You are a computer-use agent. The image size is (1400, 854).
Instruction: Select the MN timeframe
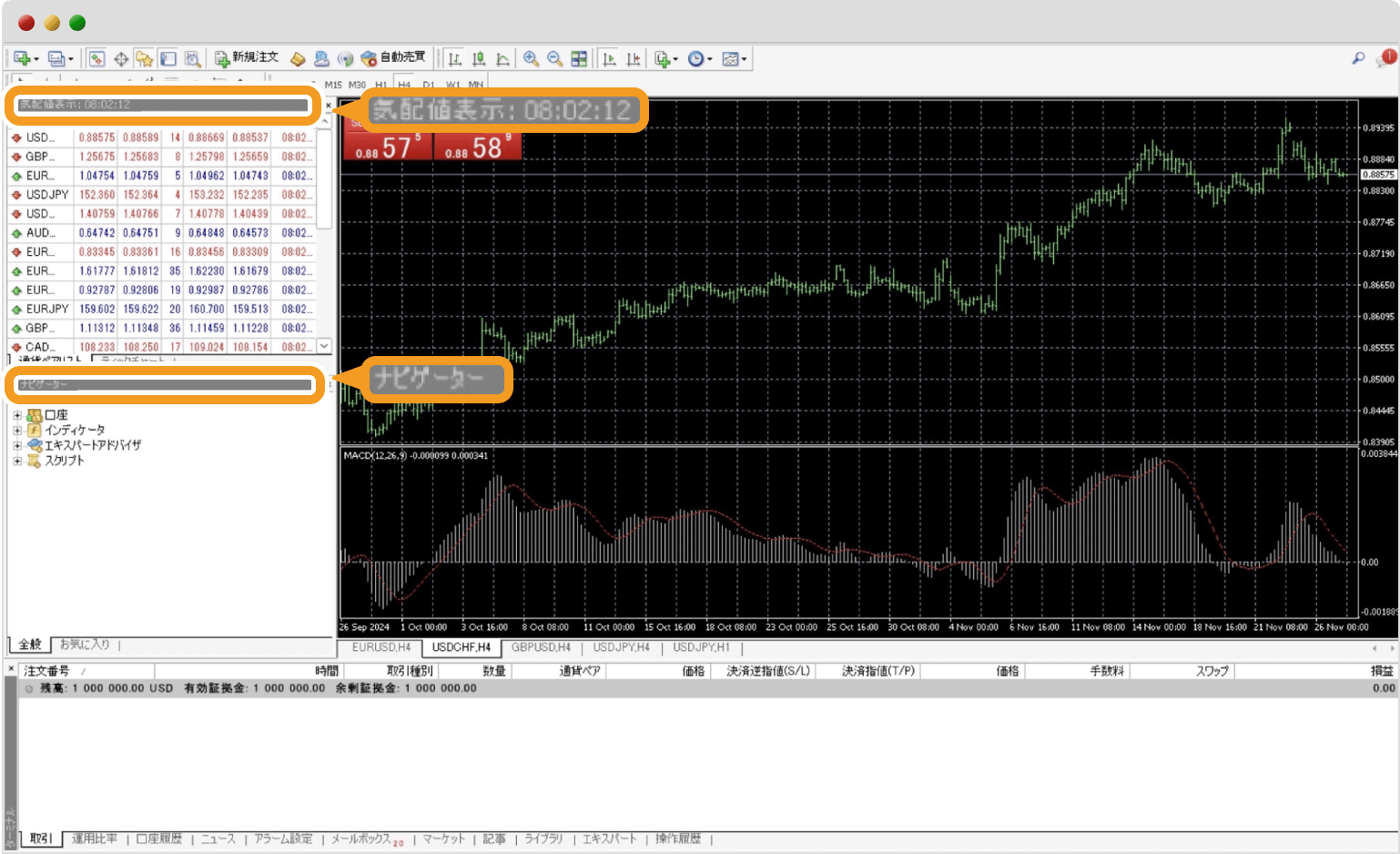[x=475, y=85]
